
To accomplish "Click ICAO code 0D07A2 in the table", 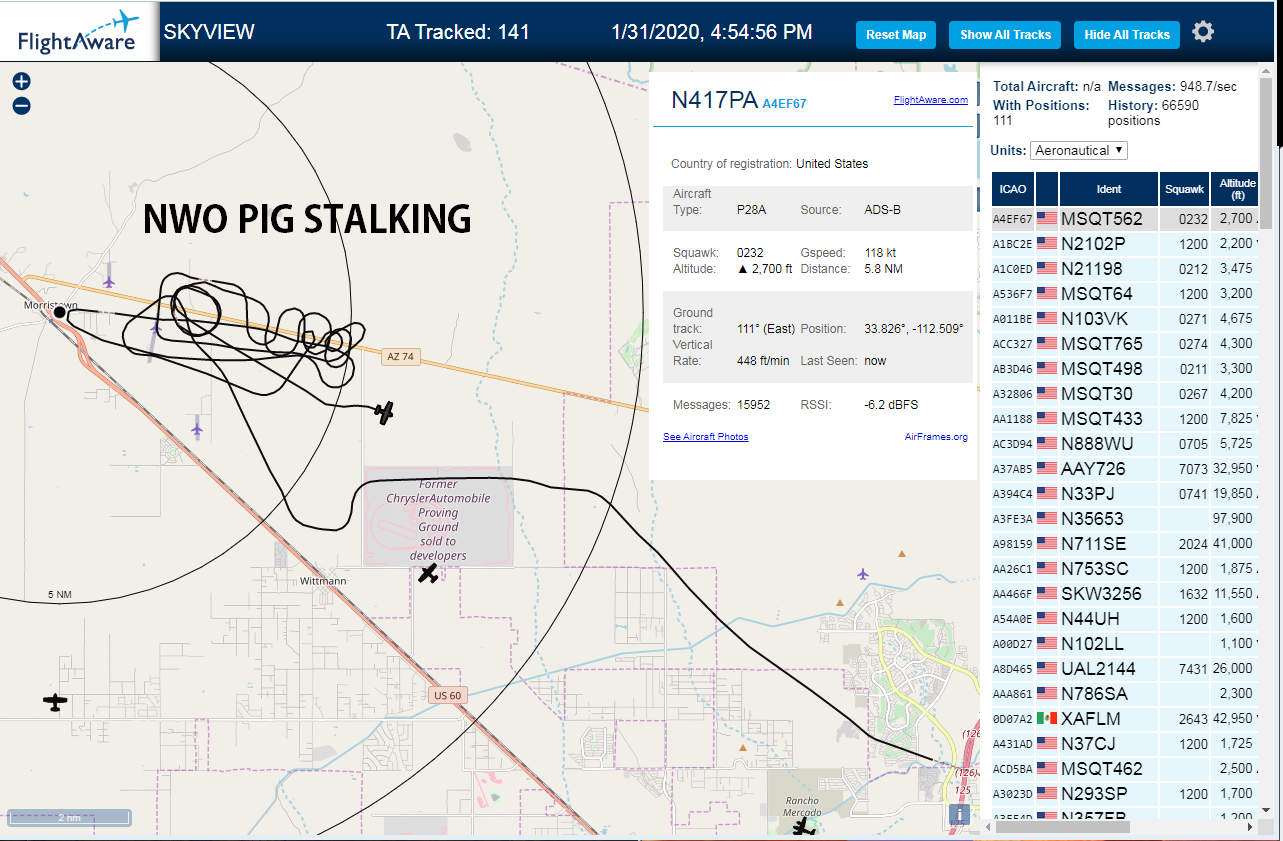I will pyautogui.click(x=1012, y=719).
